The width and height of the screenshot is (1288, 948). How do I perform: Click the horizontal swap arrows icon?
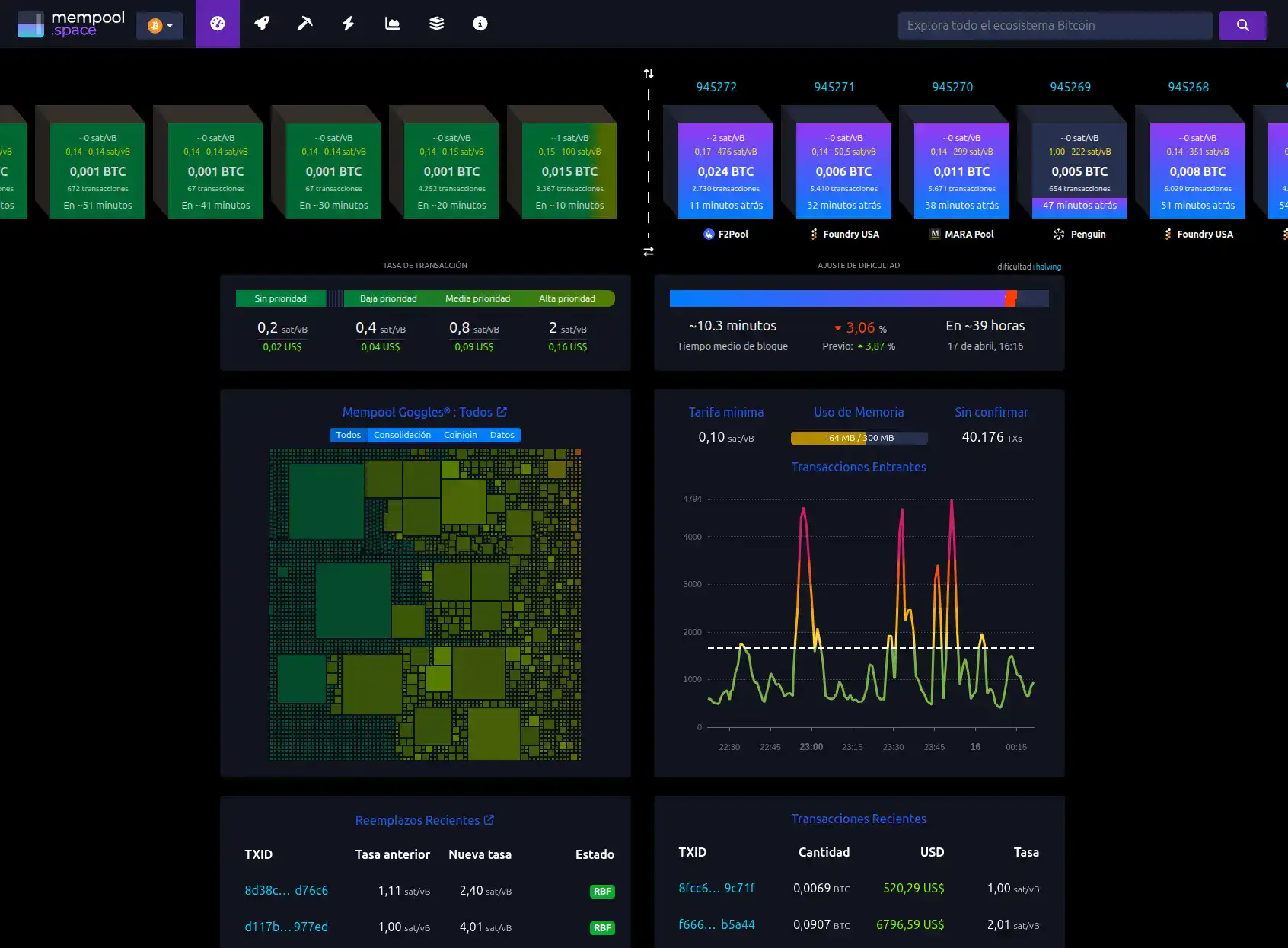pyautogui.click(x=649, y=251)
